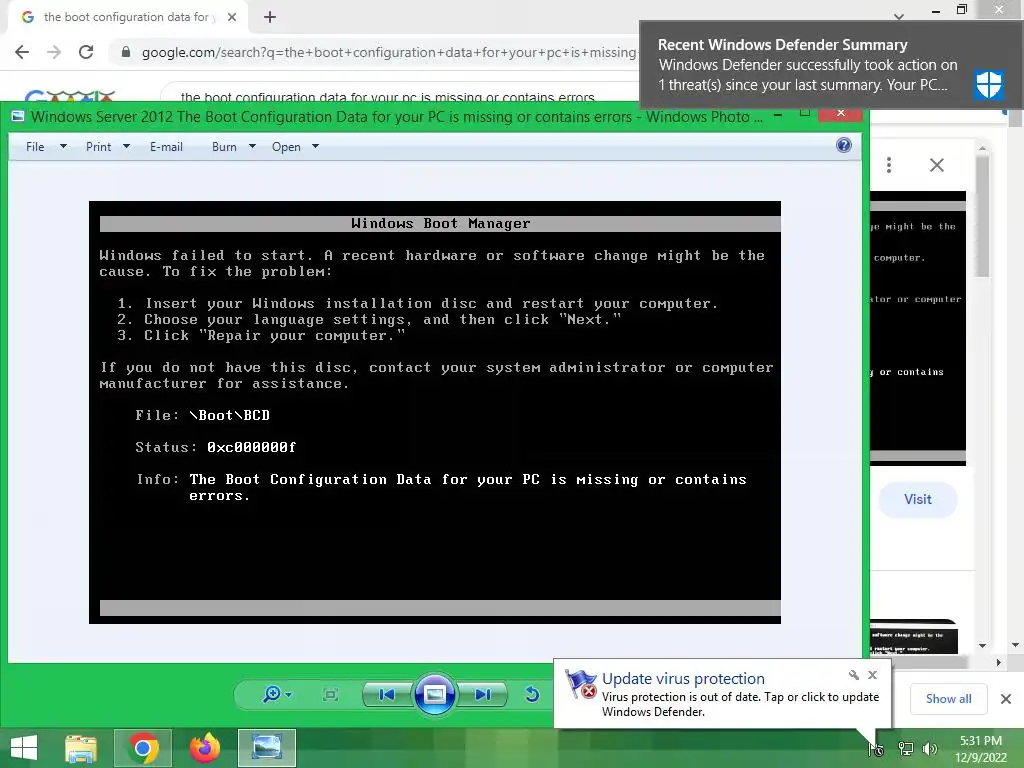Close the Google image preview panel
Screen dimensions: 1024x768
936,165
